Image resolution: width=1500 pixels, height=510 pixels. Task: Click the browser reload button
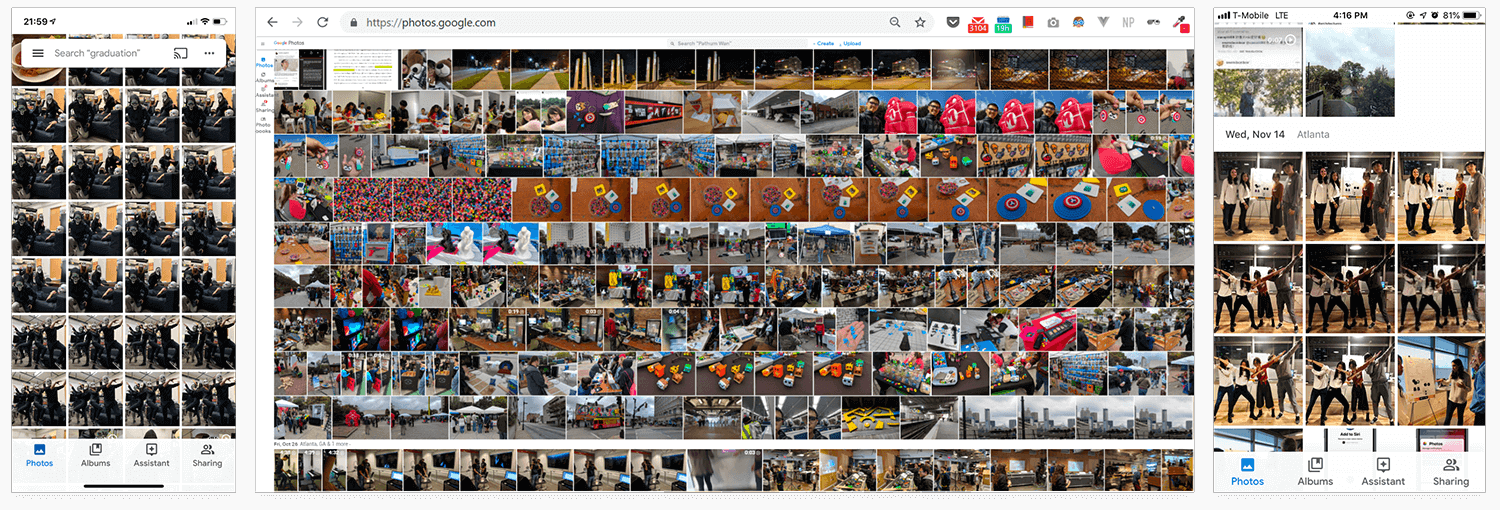tap(322, 22)
